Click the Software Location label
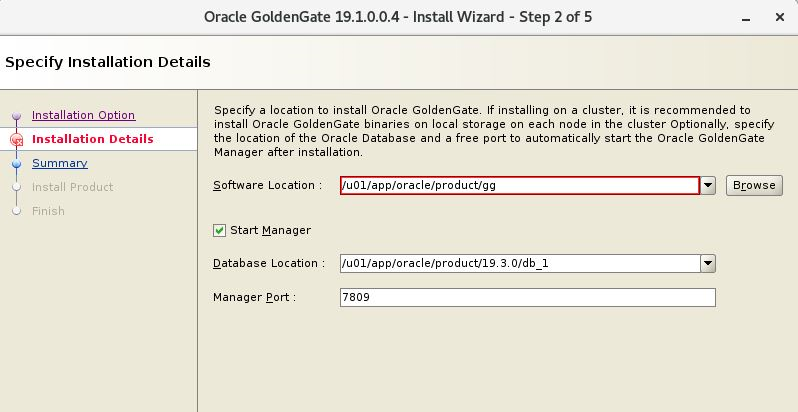Viewport: 798px width, 412px height. pos(268,186)
